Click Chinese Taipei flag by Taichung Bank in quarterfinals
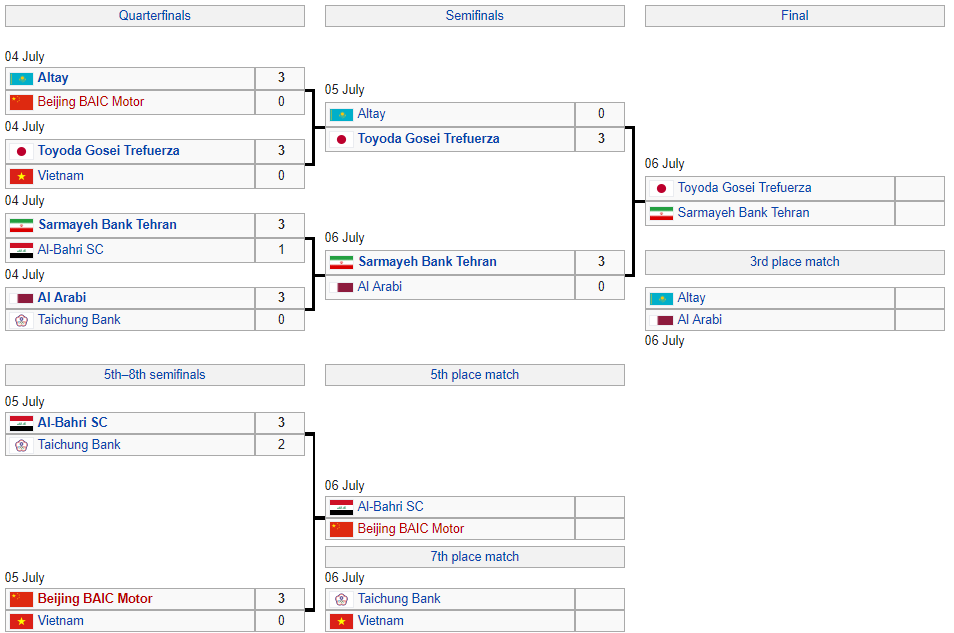Viewport: 954px width, 633px height. click(x=21, y=321)
